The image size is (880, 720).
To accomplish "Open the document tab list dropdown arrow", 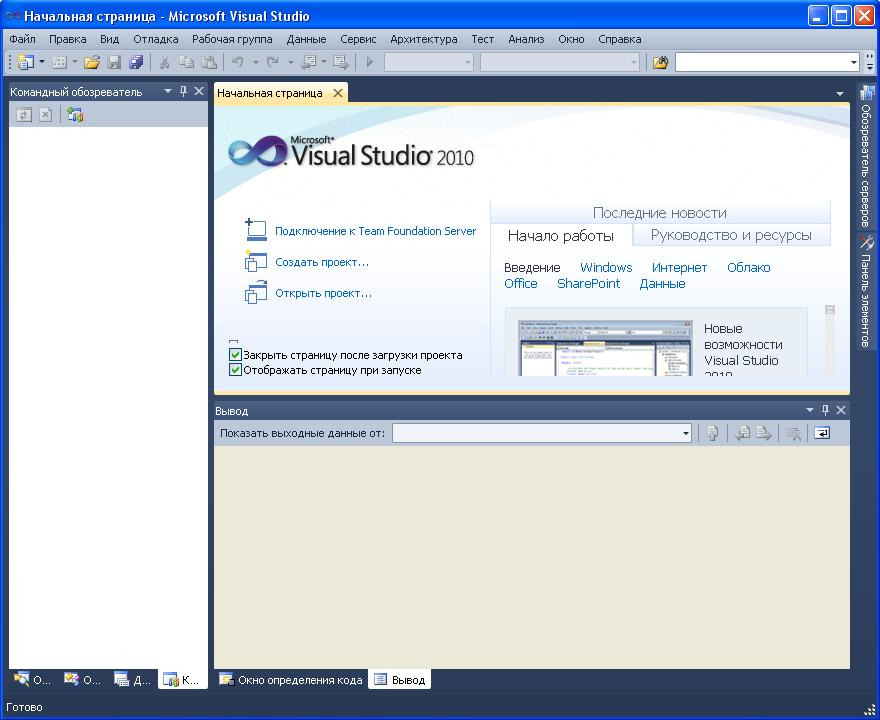I will [x=840, y=94].
